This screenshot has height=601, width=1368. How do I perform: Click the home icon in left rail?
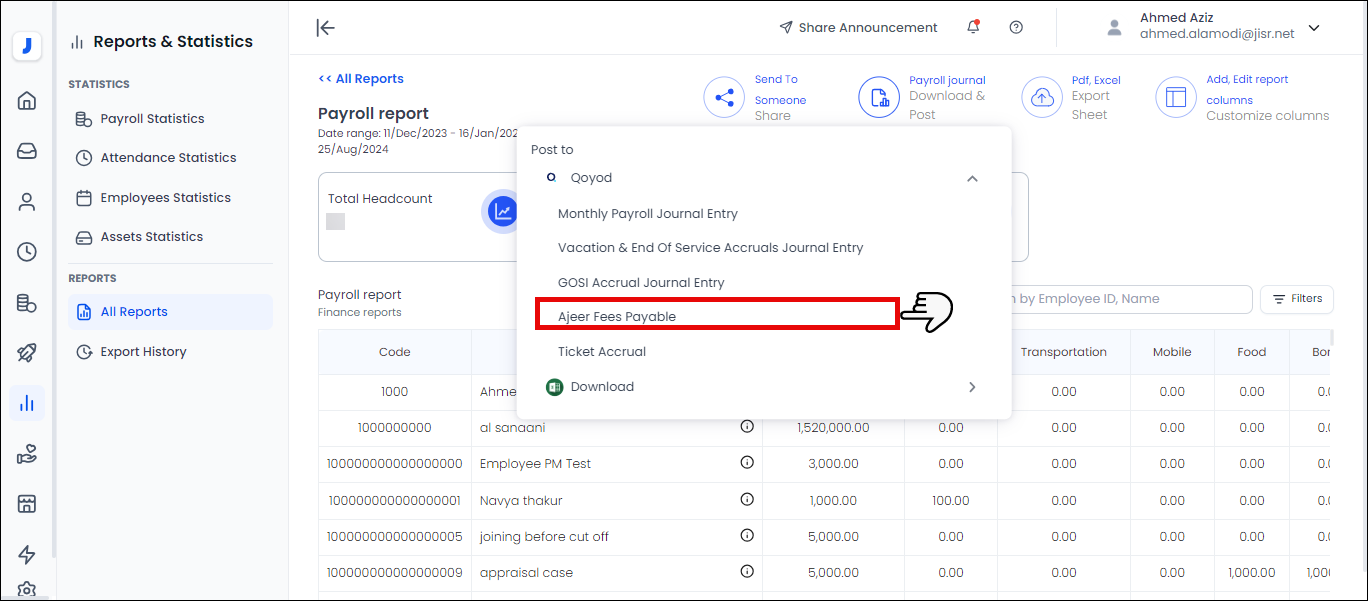[x=27, y=100]
